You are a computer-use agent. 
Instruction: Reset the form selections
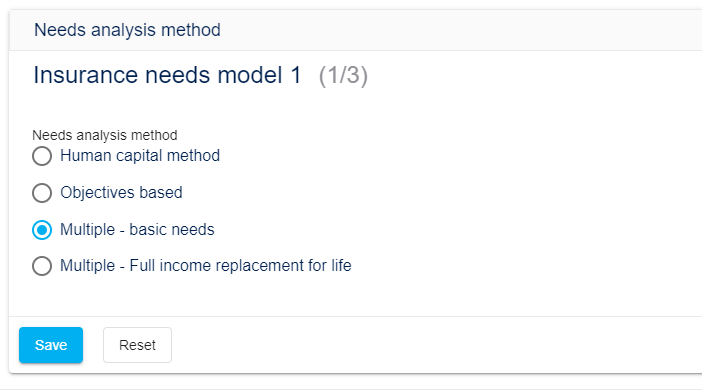pyautogui.click(x=137, y=345)
